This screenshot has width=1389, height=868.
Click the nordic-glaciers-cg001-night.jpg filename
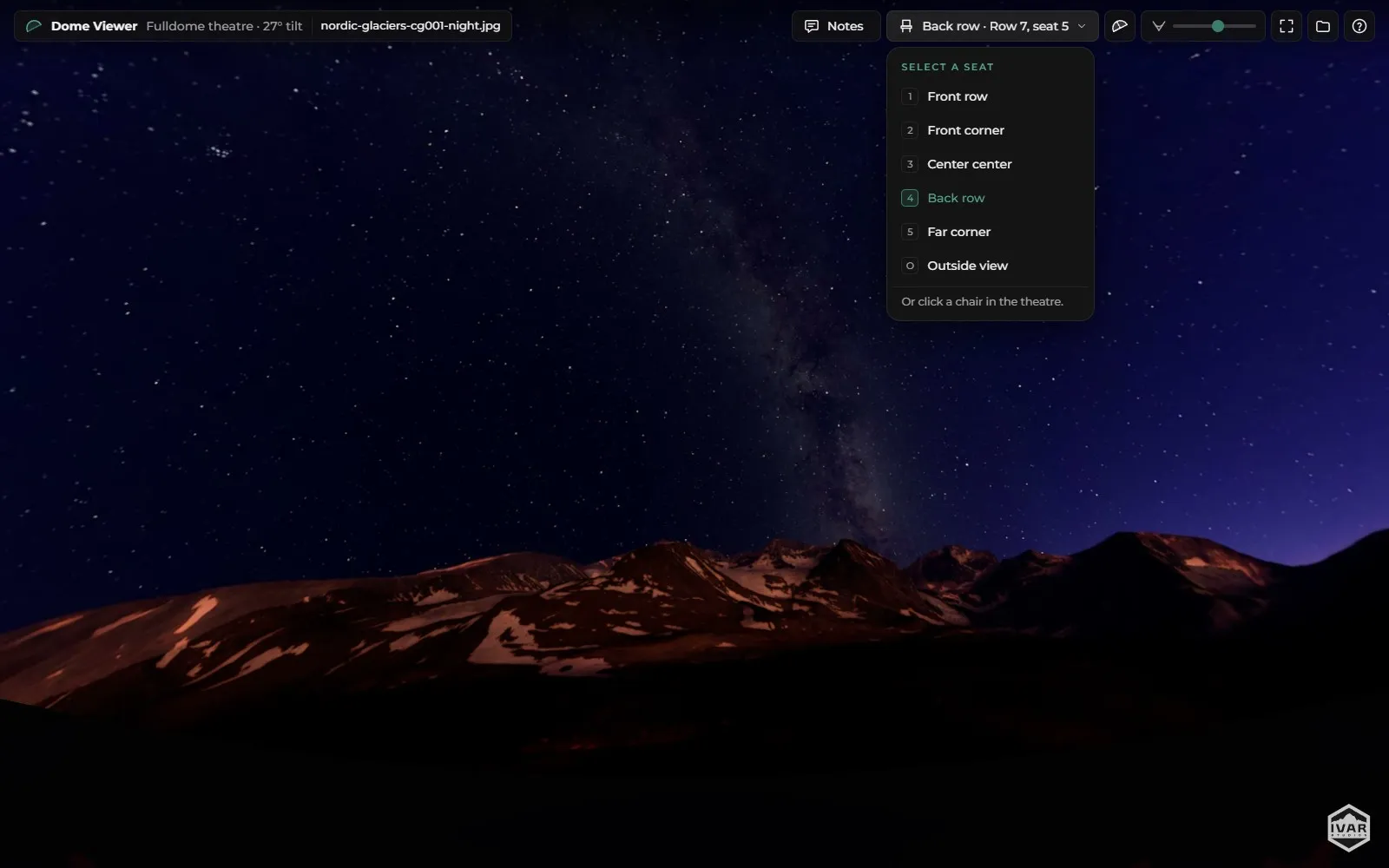click(411, 26)
